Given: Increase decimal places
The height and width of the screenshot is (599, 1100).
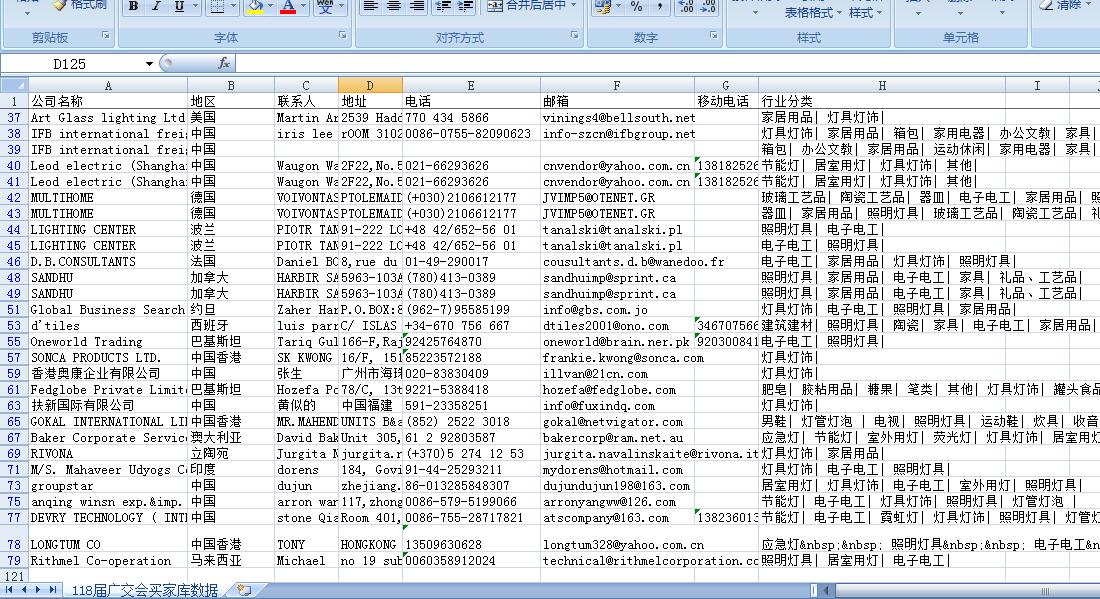Looking at the screenshot, I should (x=686, y=6).
